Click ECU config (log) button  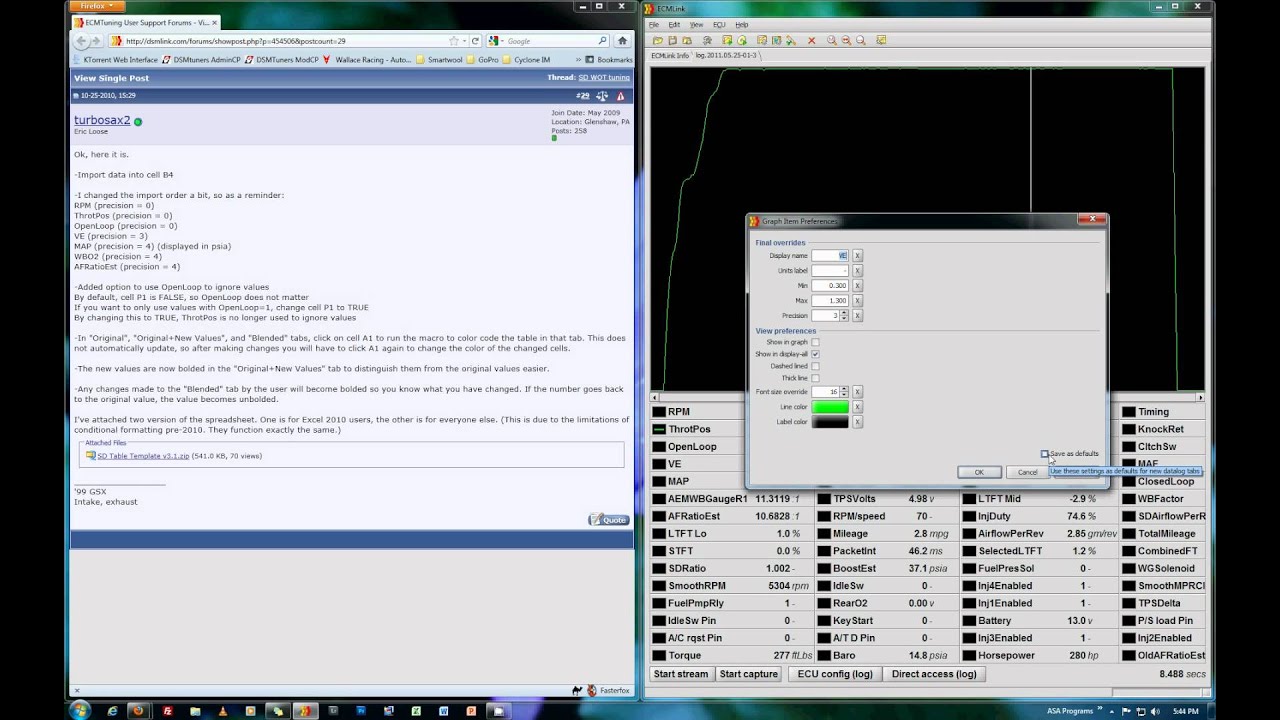tap(835, 674)
